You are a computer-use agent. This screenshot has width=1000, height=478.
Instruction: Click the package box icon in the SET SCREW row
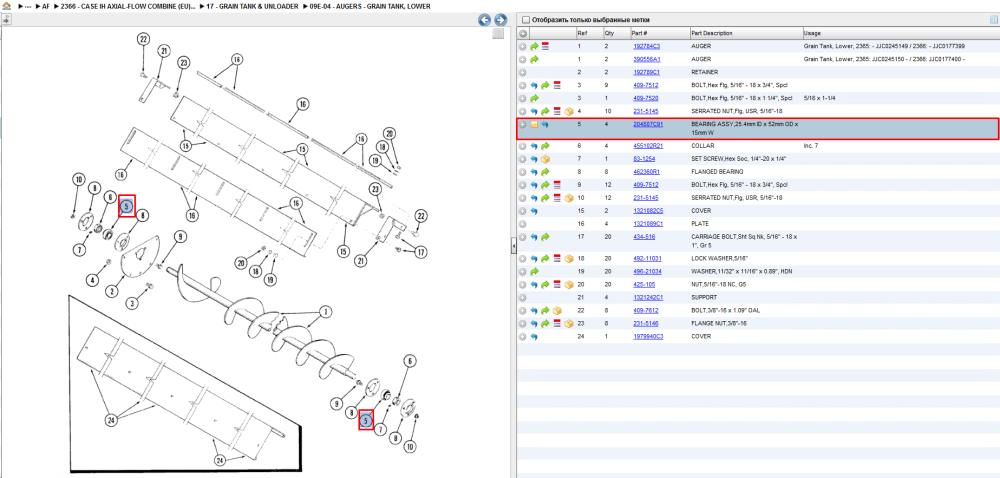point(545,159)
